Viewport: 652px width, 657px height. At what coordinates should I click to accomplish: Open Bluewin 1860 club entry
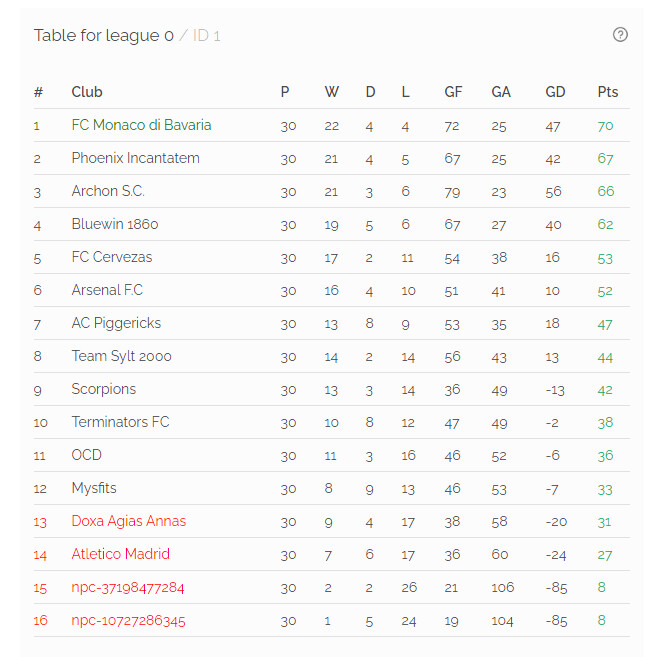[115, 224]
